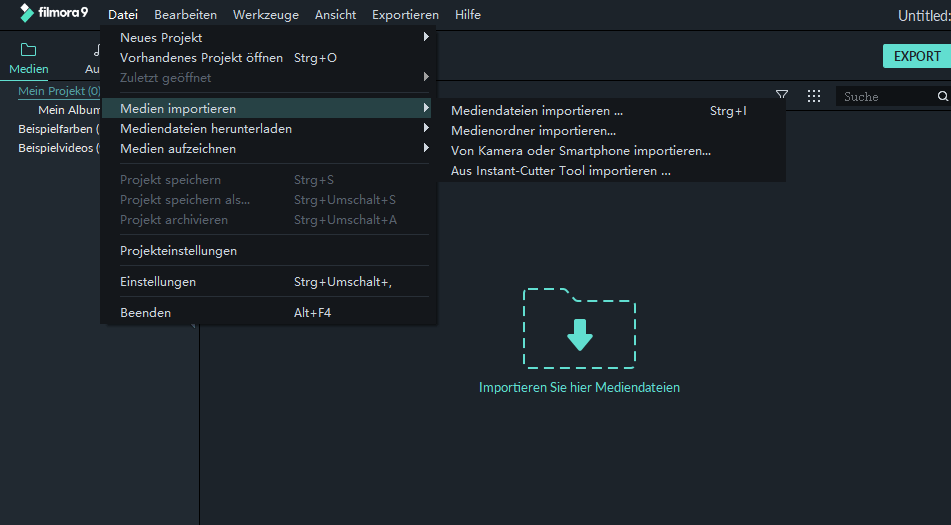
Task: Select Mediendateien importieren ...
Action: (x=611, y=110)
